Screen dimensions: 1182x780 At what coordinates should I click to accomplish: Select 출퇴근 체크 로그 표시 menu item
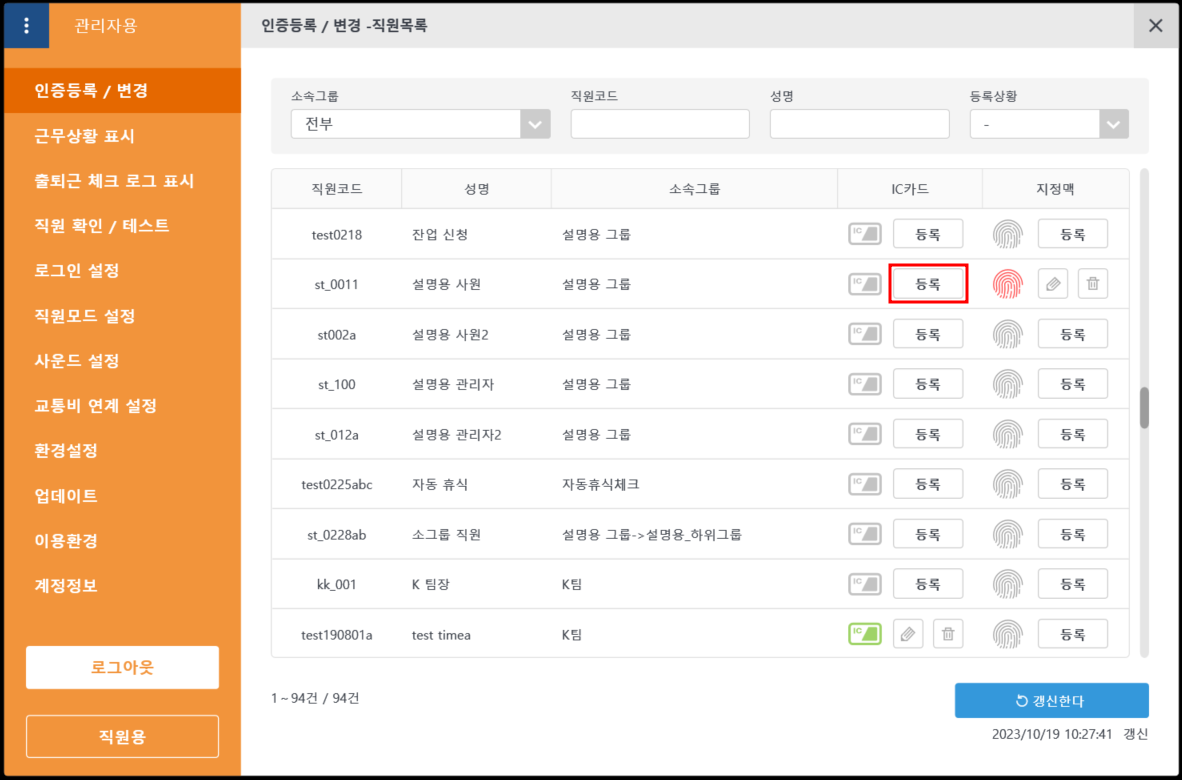(114, 181)
